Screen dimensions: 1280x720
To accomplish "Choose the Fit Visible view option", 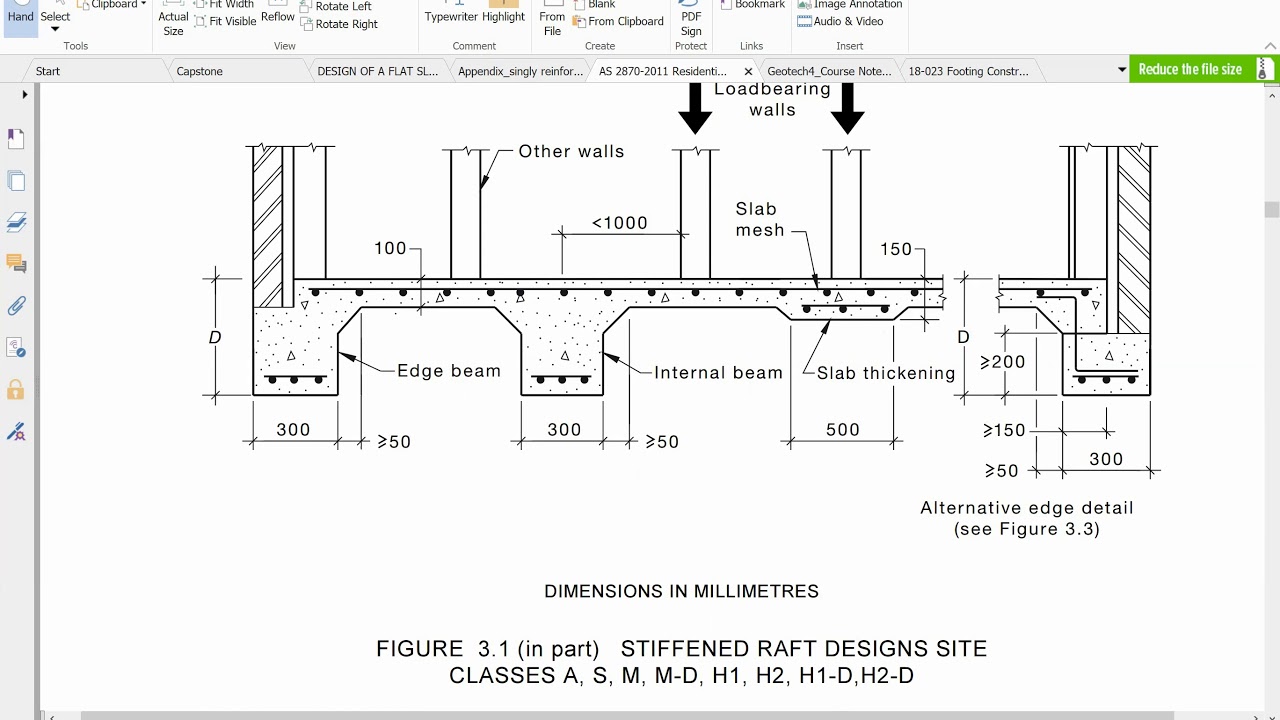I will click(x=225, y=21).
